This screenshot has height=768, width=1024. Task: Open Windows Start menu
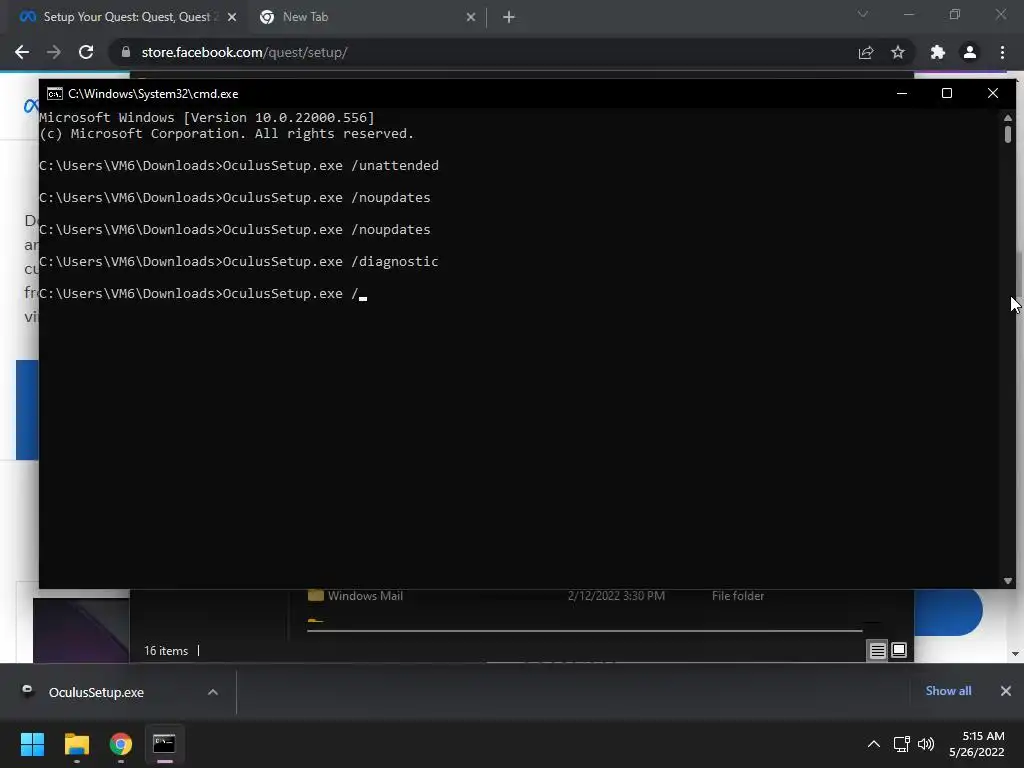(x=32, y=744)
